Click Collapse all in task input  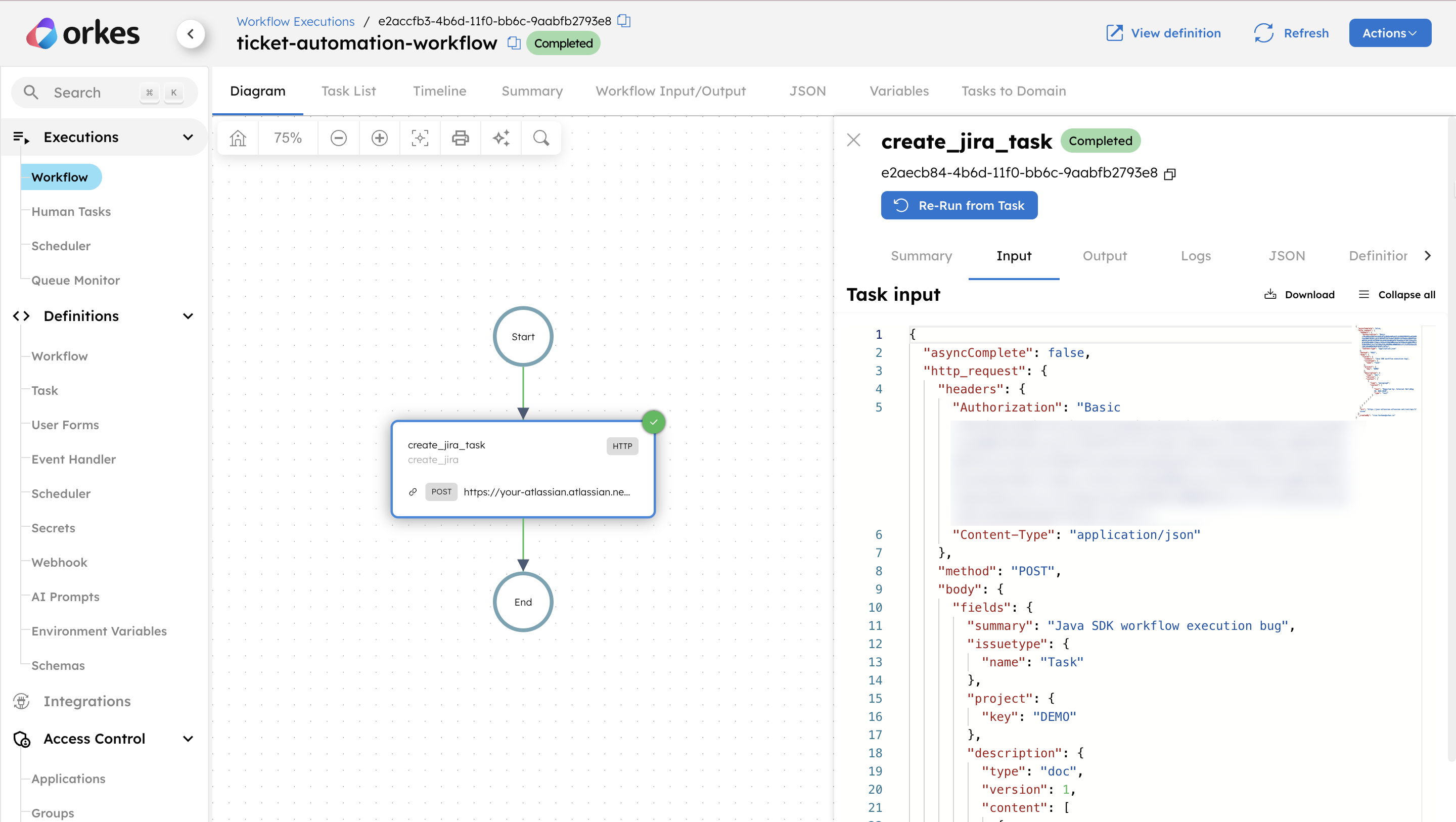(x=1396, y=294)
